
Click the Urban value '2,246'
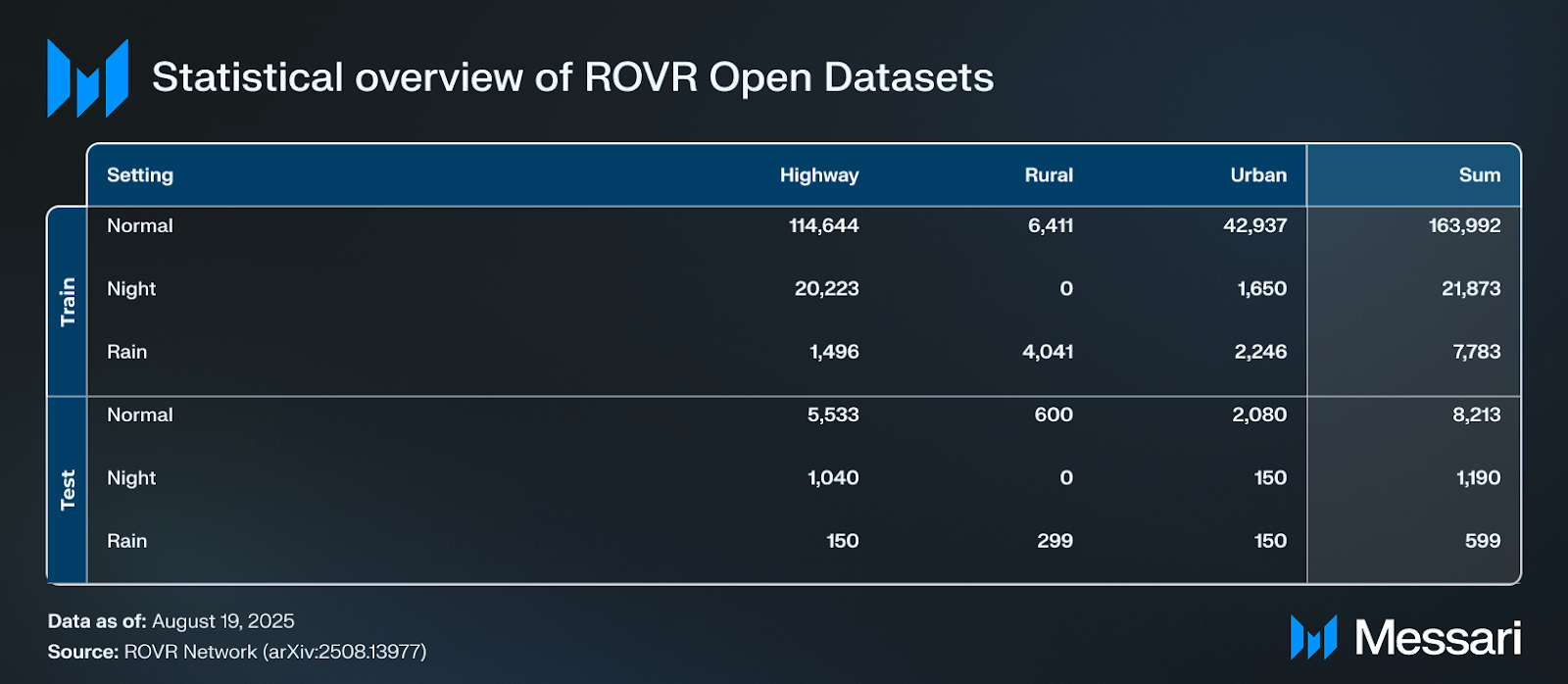click(1260, 352)
